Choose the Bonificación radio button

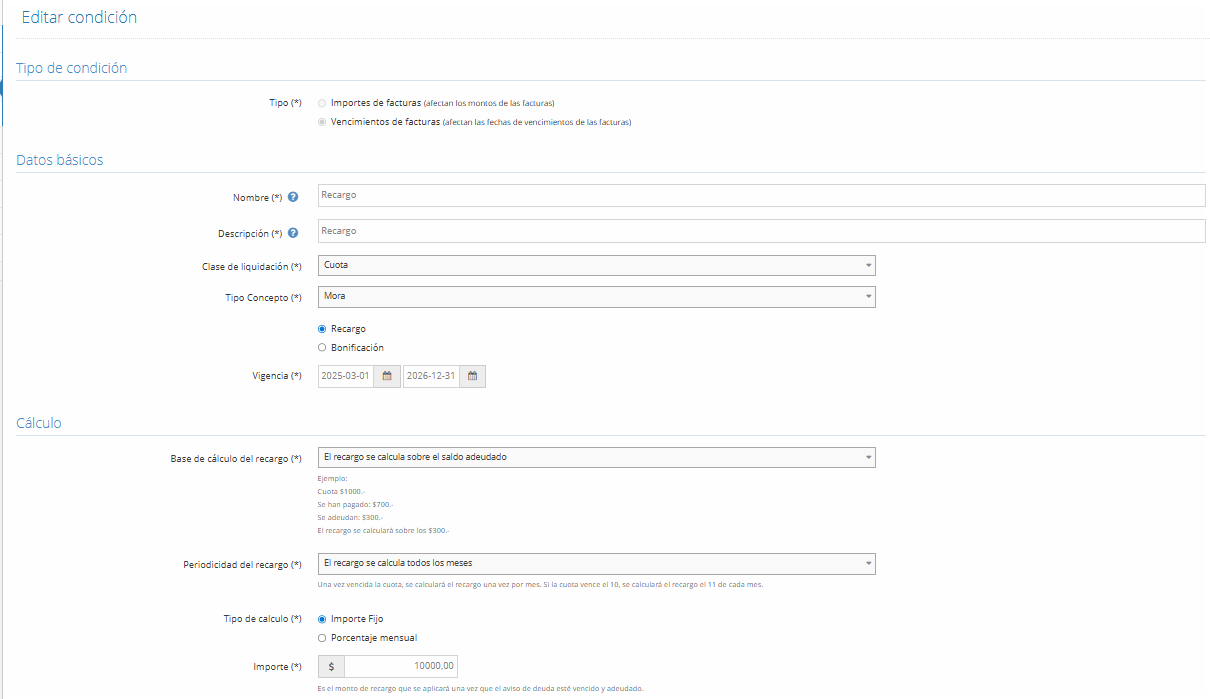[x=321, y=348]
